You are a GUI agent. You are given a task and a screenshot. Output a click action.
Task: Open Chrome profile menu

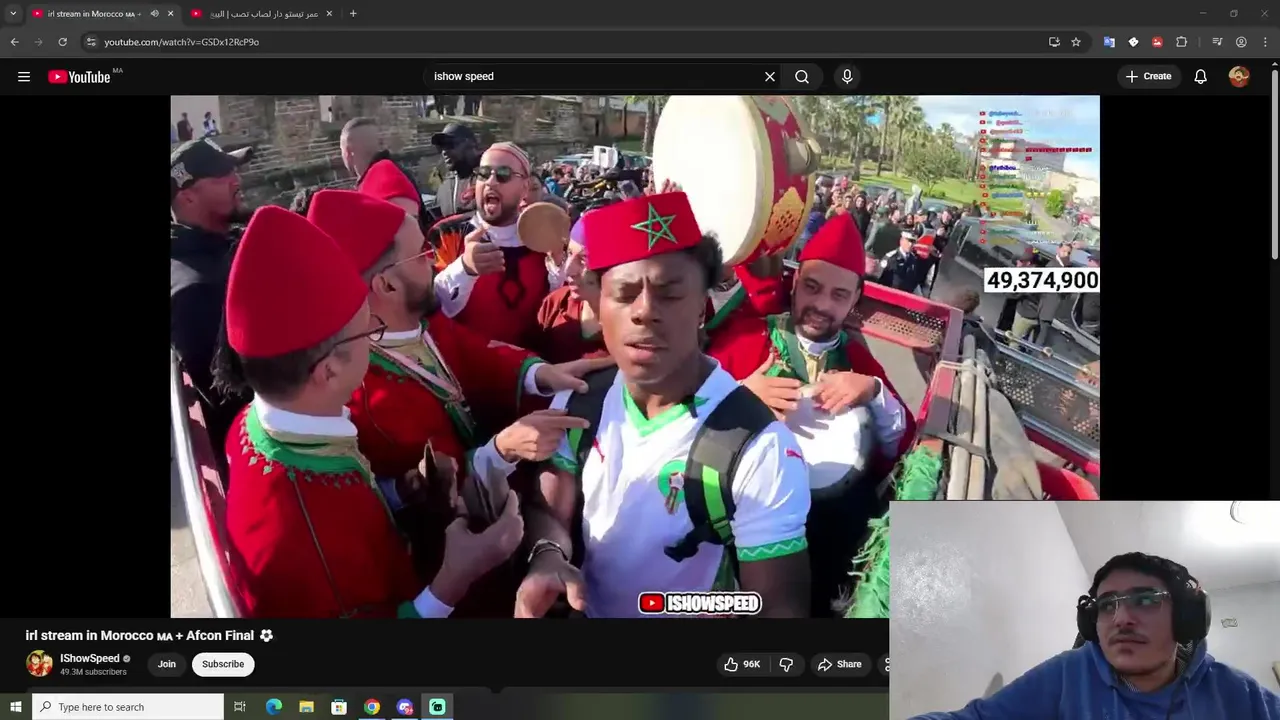pyautogui.click(x=1241, y=42)
